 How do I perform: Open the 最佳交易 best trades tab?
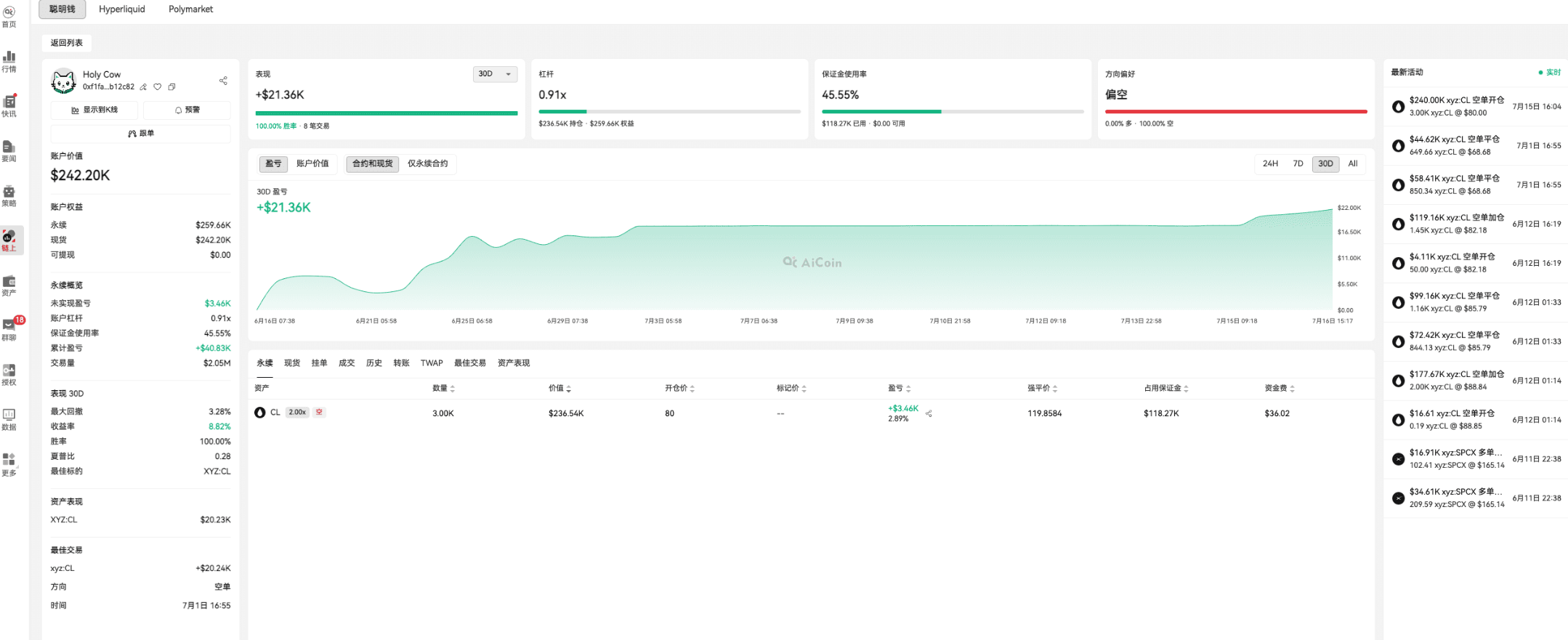[x=469, y=363]
